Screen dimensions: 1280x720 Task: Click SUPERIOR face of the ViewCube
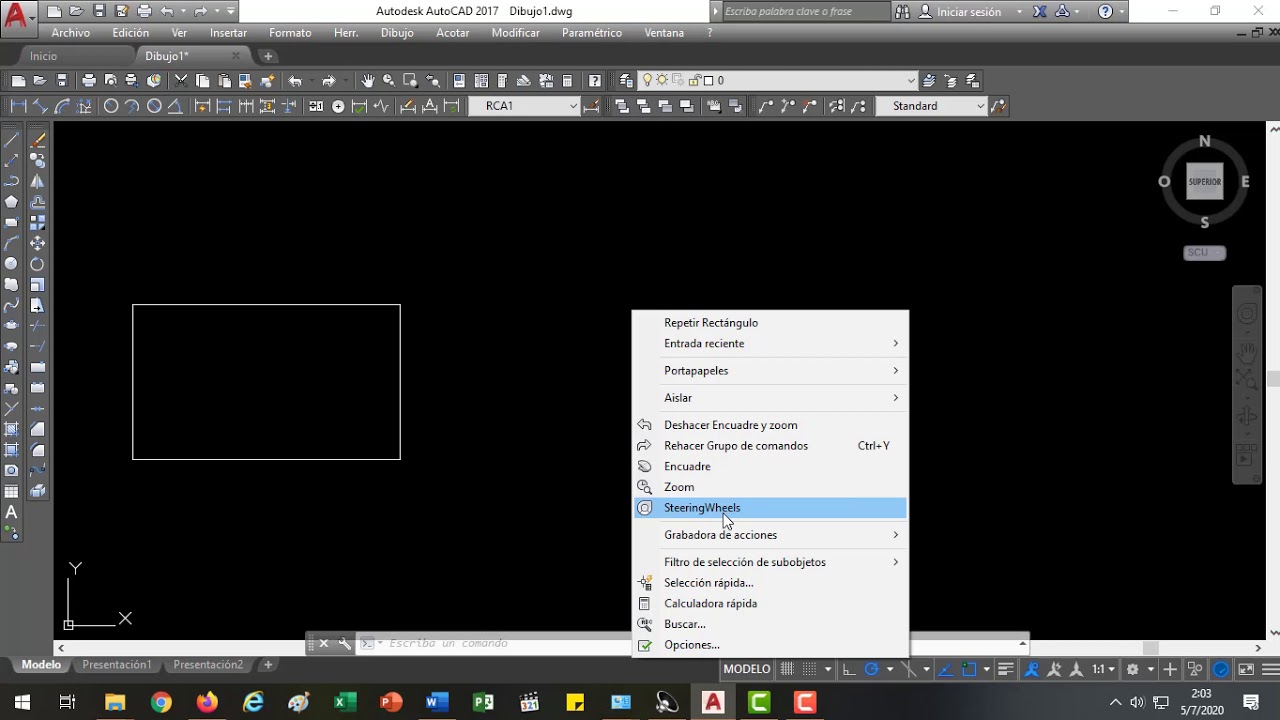(1204, 182)
